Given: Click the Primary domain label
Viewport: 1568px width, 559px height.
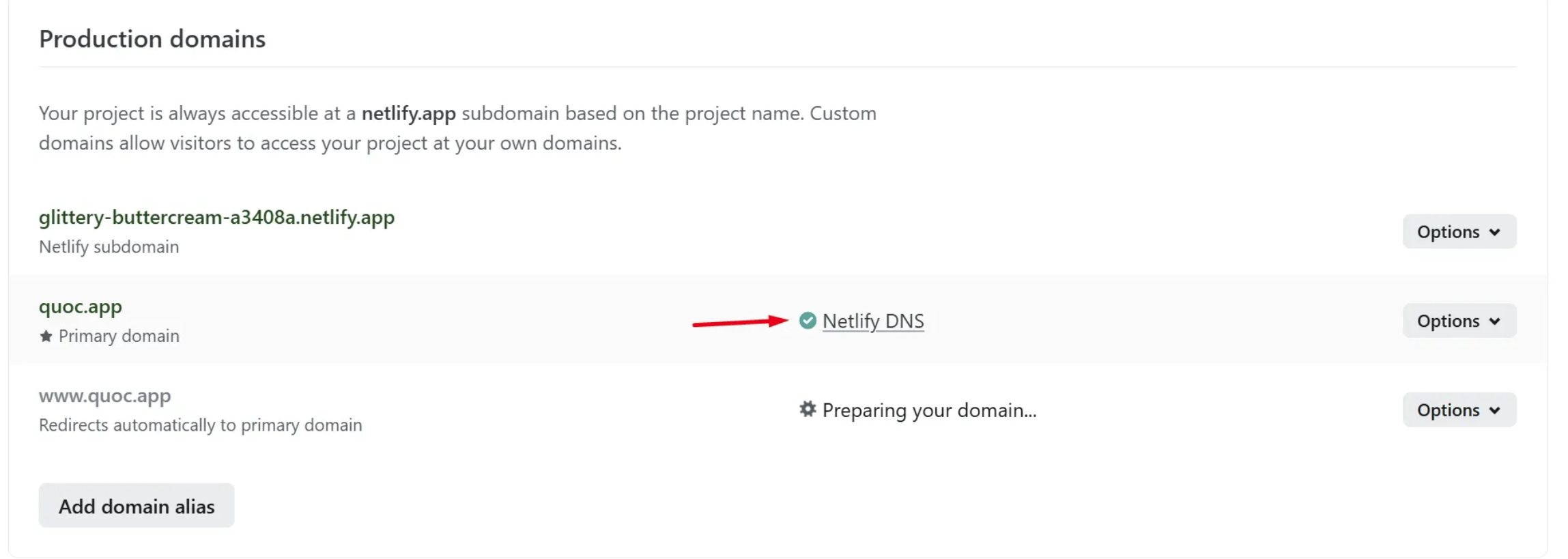Looking at the screenshot, I should click(119, 336).
